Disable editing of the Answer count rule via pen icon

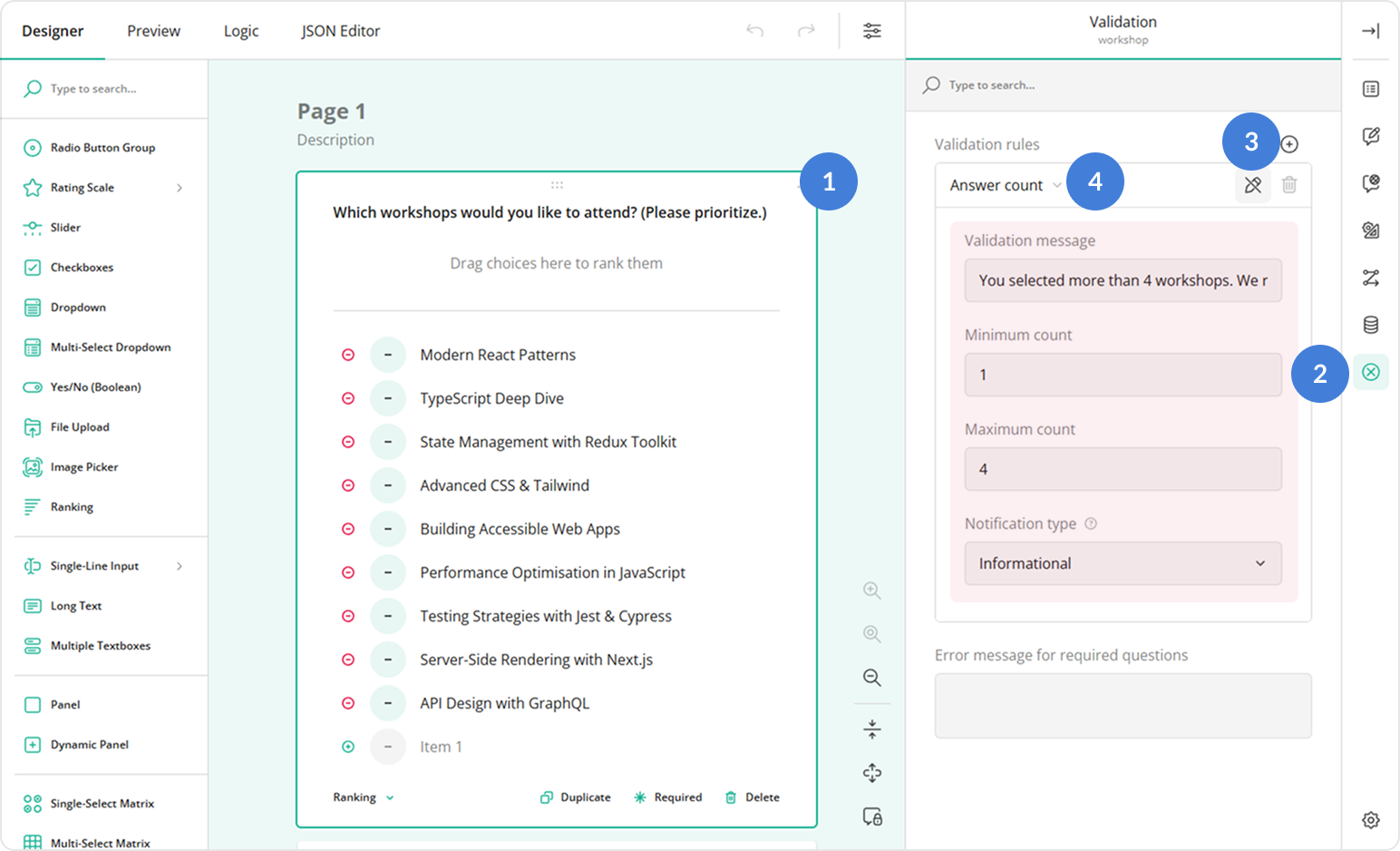[1253, 184]
